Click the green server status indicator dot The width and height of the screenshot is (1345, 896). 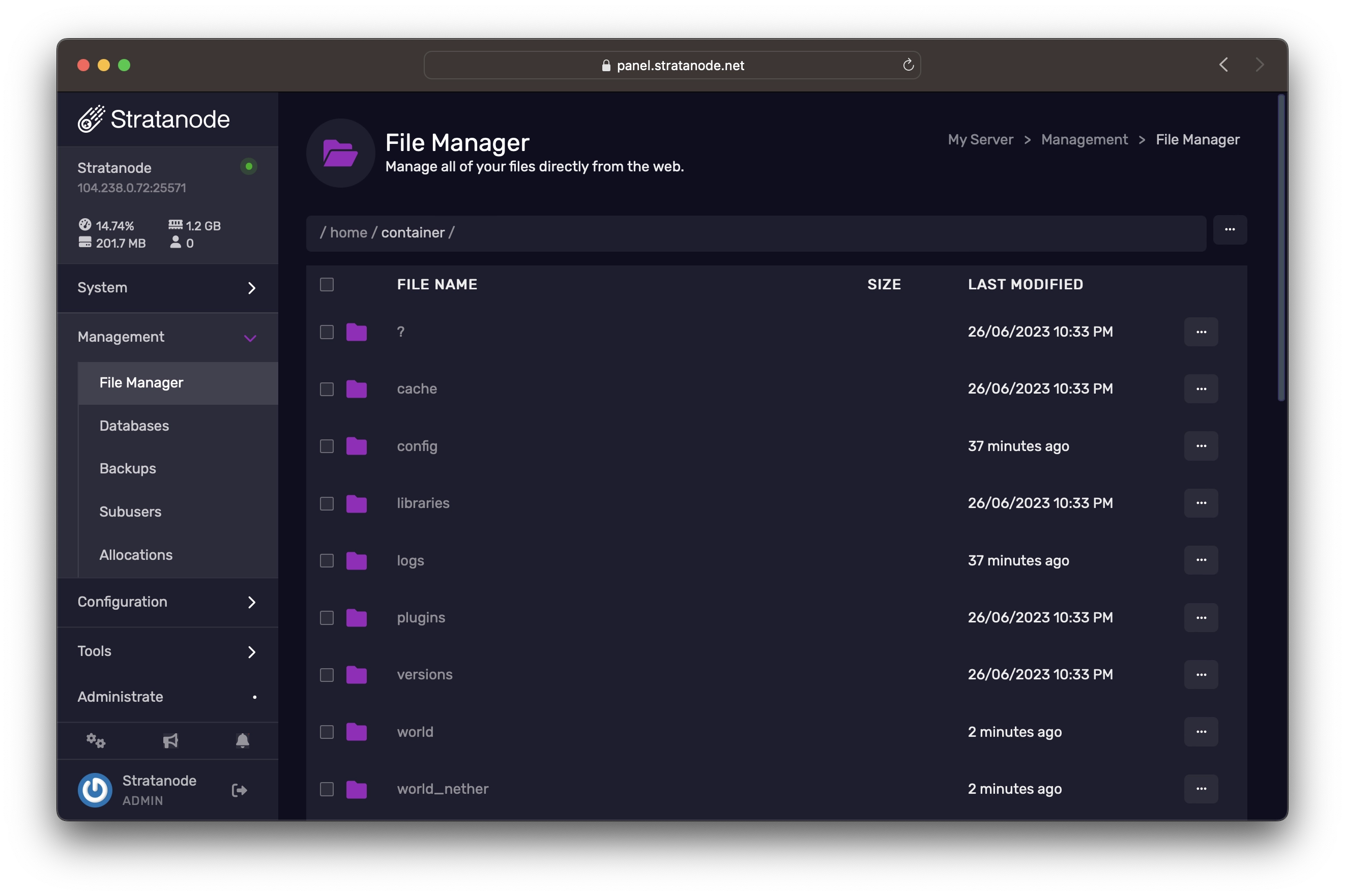[249, 166]
